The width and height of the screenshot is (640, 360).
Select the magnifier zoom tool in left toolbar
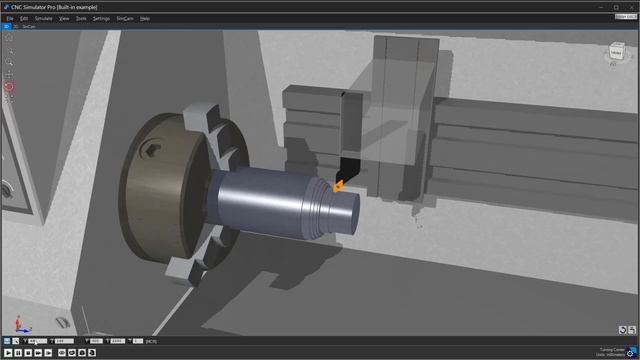(9, 62)
